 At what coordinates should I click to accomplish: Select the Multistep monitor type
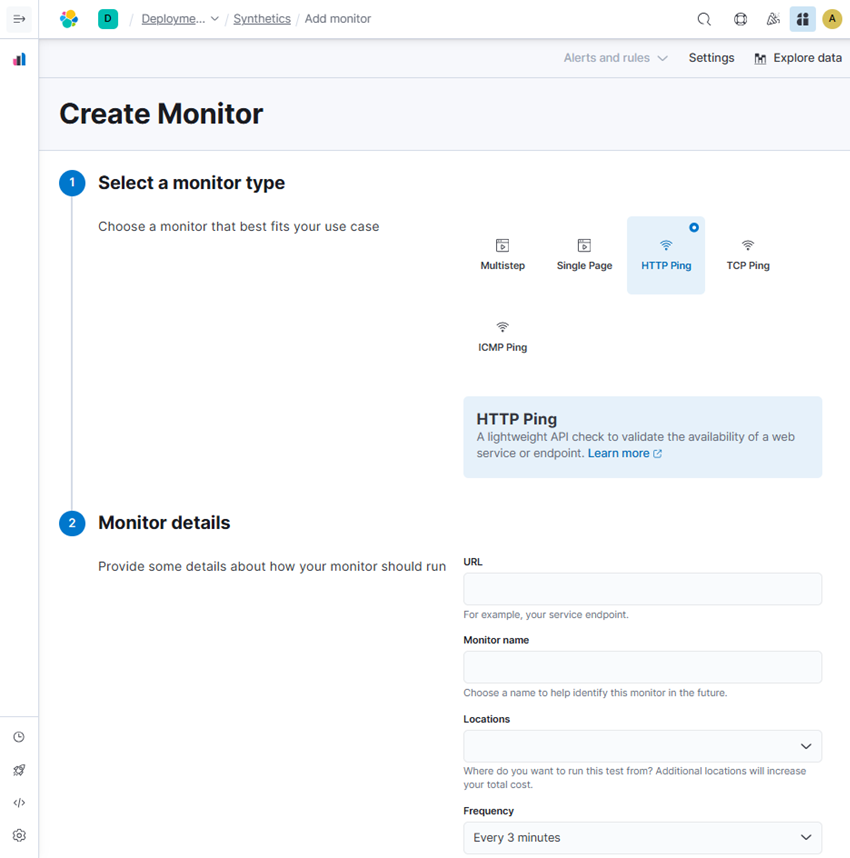502,255
